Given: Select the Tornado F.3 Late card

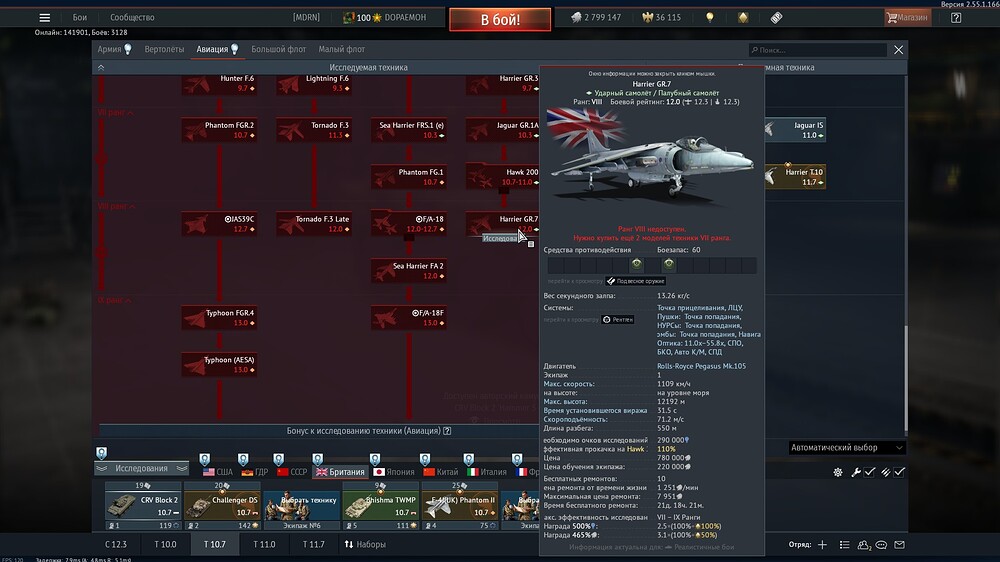Looking at the screenshot, I should pyautogui.click(x=314, y=224).
